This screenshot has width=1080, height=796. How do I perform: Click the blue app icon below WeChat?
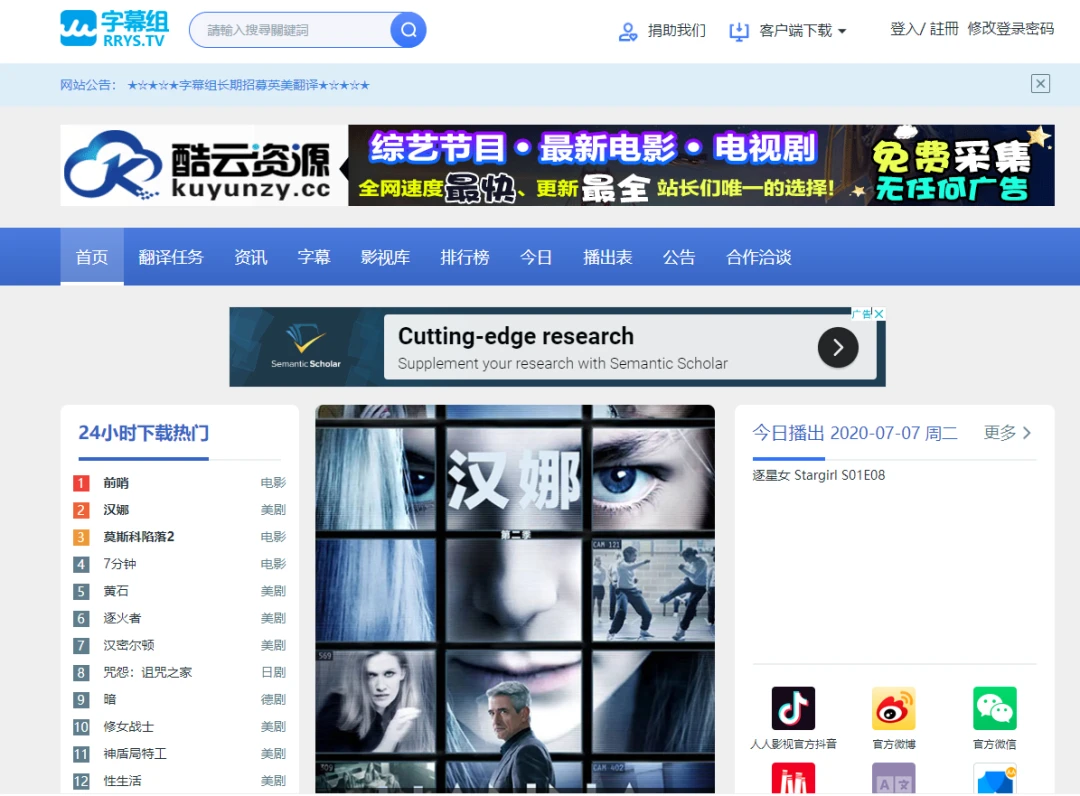click(x=995, y=779)
